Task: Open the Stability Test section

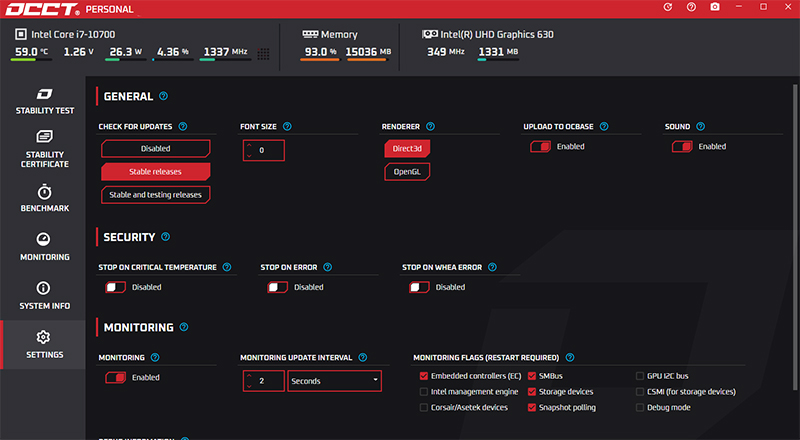Action: pyautogui.click(x=44, y=101)
